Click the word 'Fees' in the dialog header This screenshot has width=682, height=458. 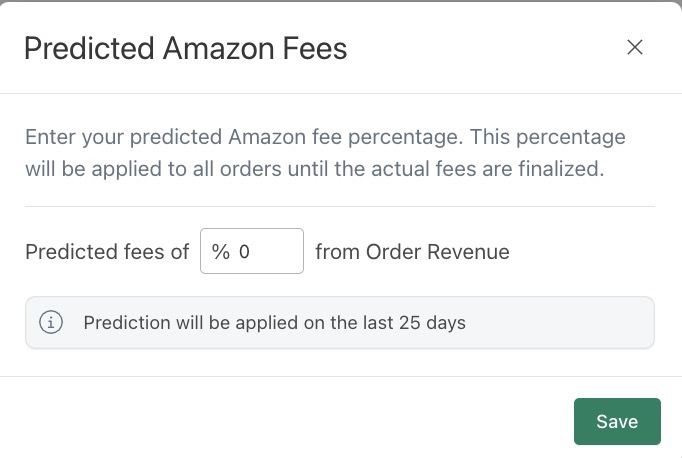click(315, 48)
